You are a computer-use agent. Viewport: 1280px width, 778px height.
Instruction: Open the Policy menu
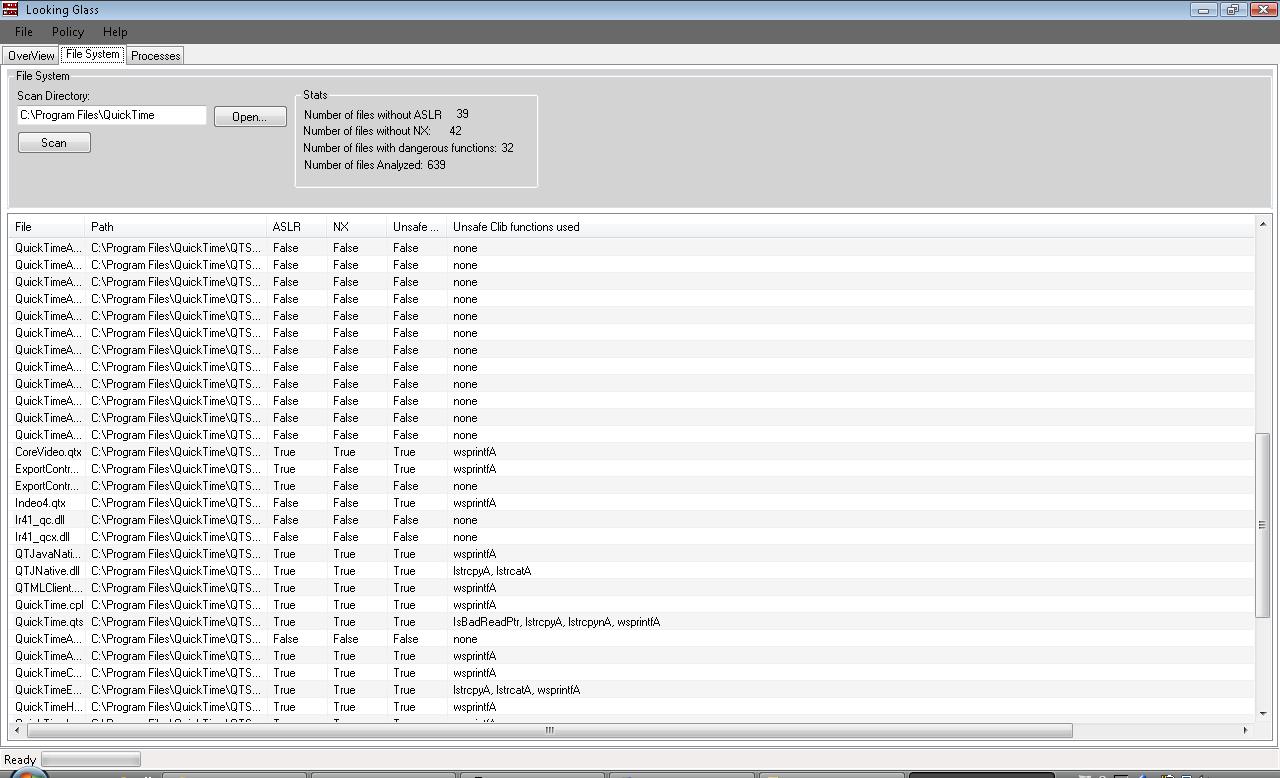(67, 32)
